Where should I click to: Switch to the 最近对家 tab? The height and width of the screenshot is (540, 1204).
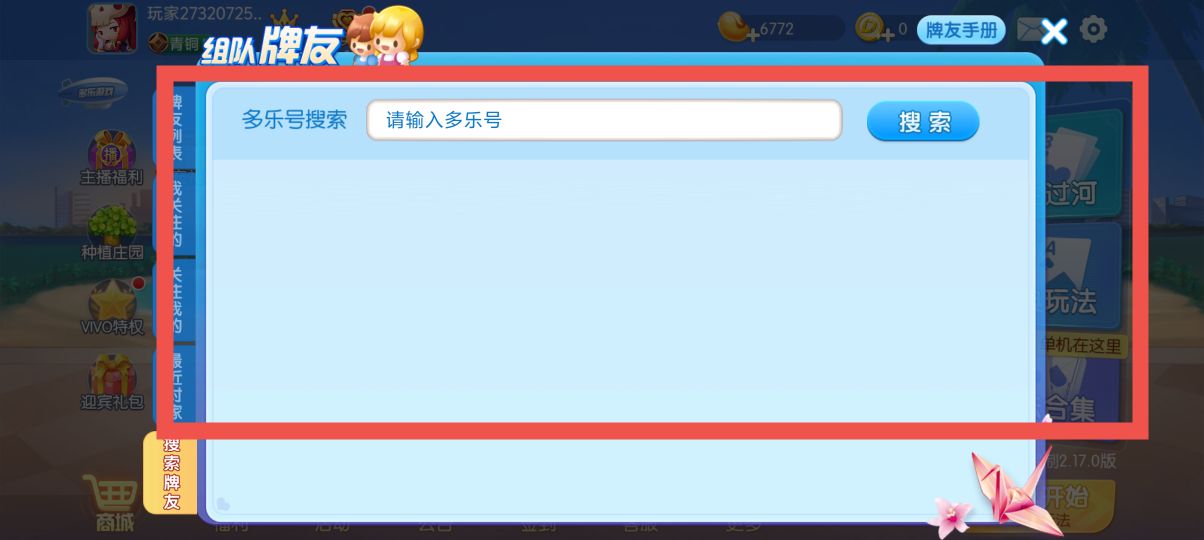point(175,385)
